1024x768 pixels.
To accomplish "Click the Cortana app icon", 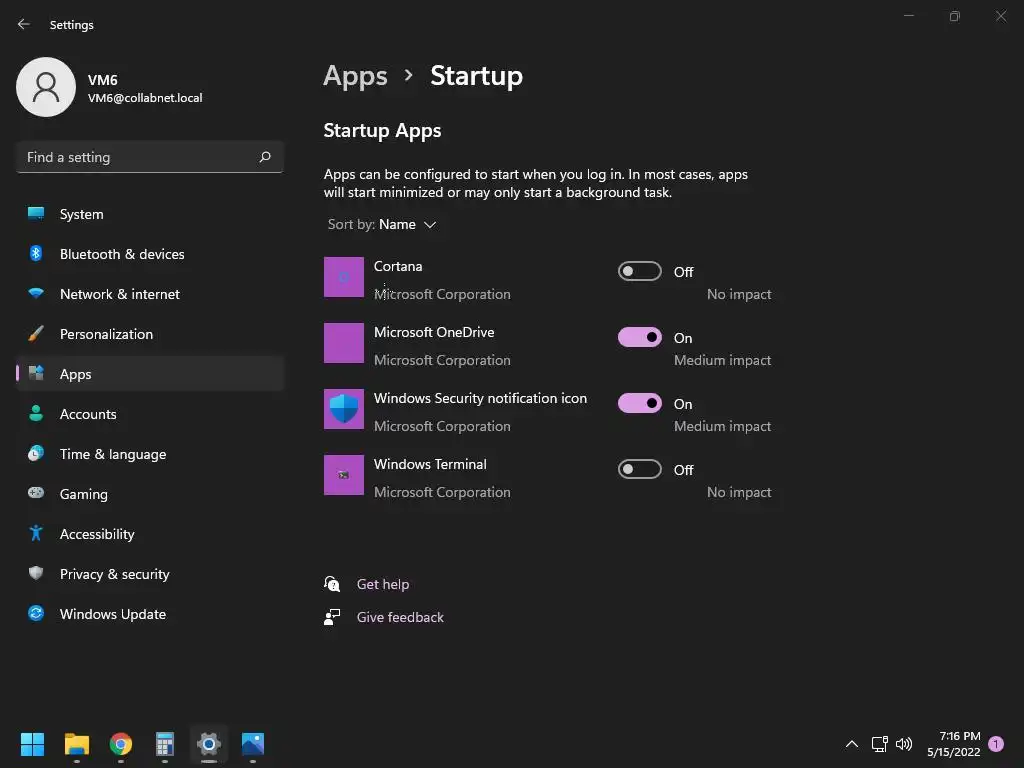I will (x=344, y=277).
